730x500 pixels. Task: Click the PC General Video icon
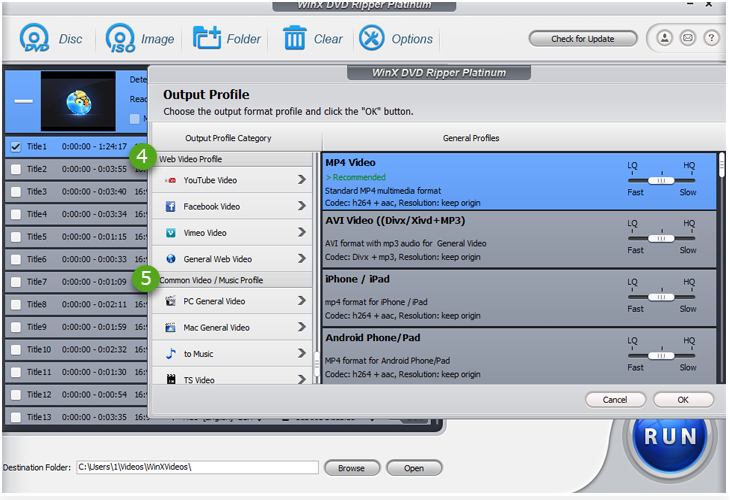tap(171, 301)
